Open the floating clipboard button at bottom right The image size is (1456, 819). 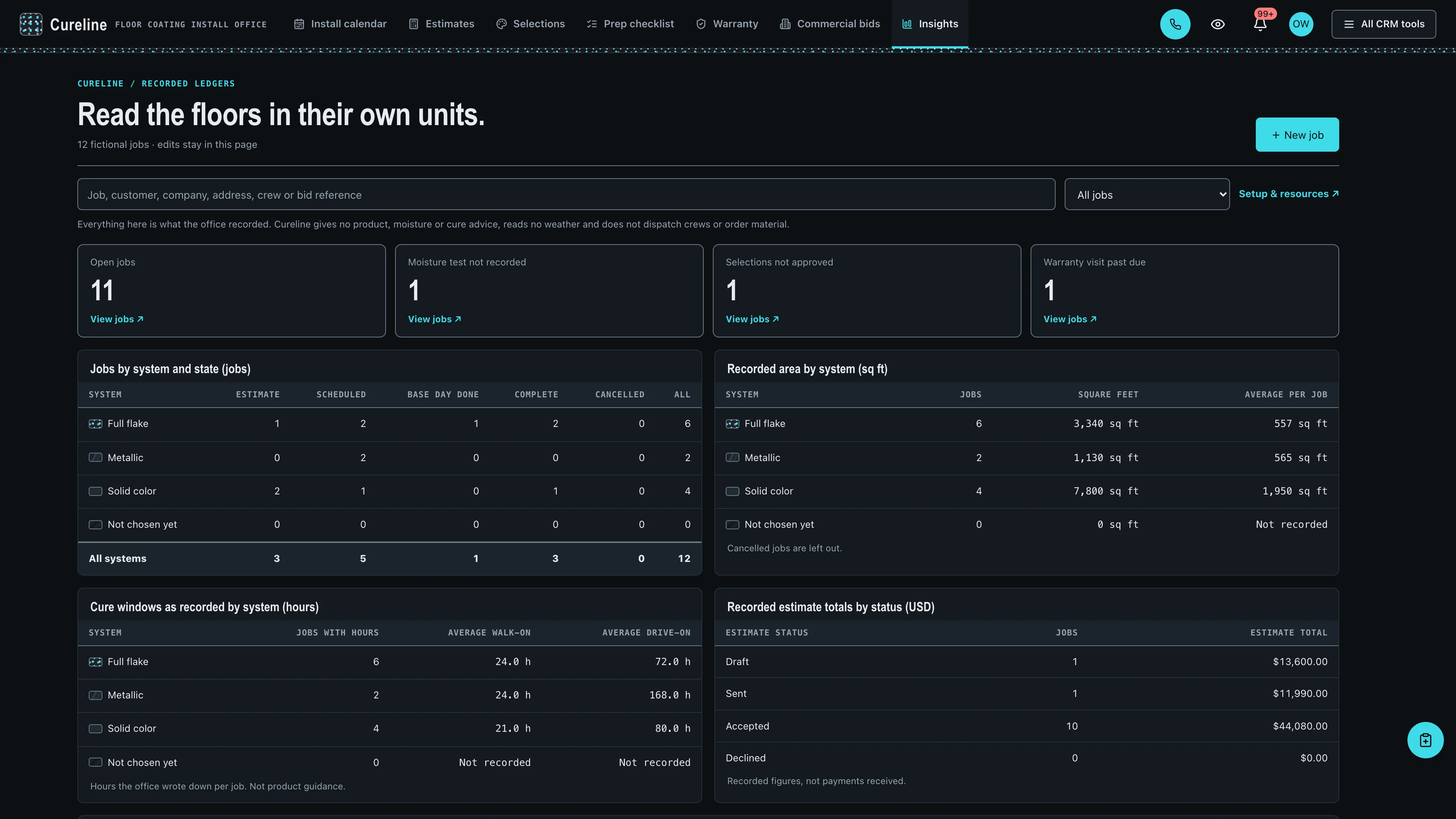coord(1425,740)
